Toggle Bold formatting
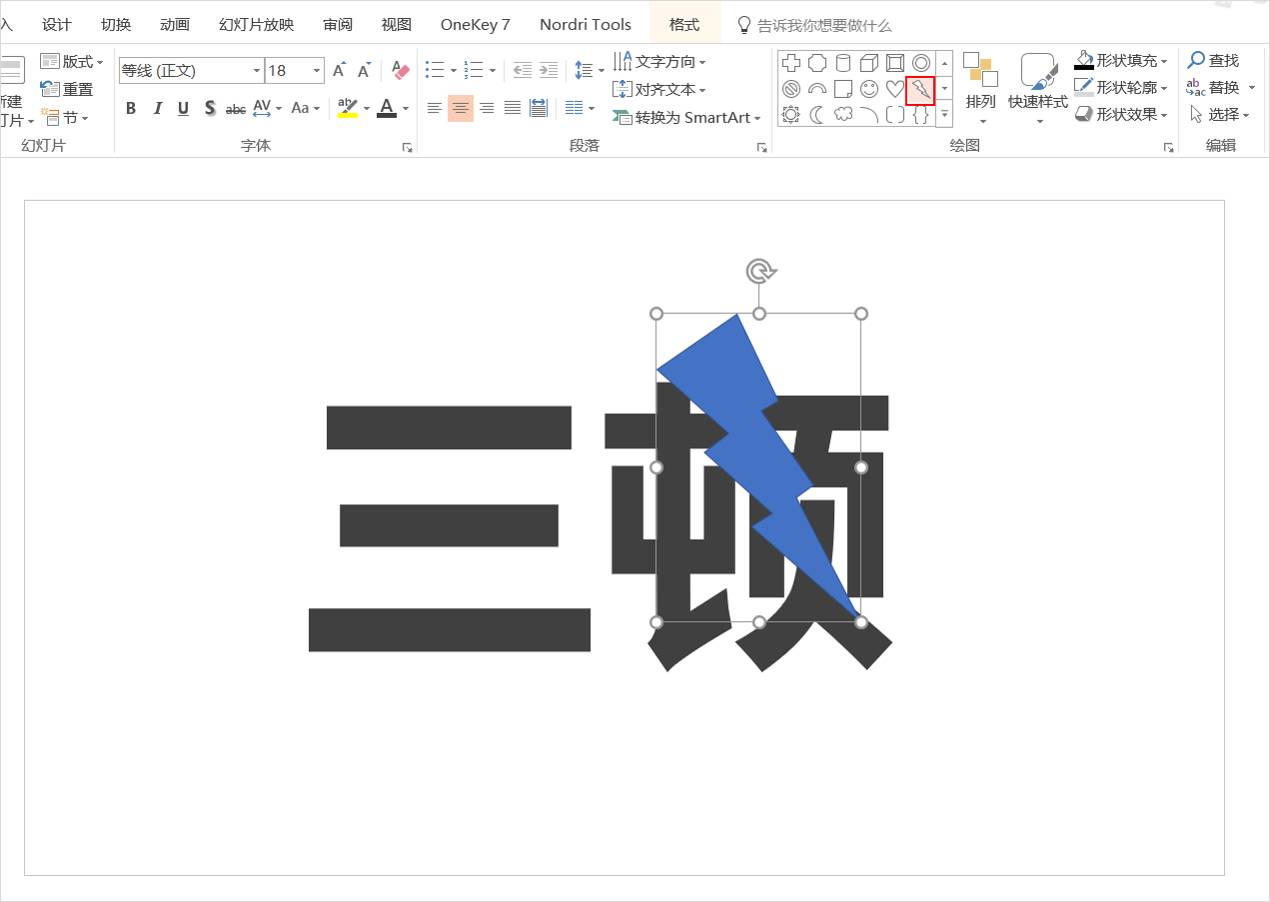 (131, 108)
